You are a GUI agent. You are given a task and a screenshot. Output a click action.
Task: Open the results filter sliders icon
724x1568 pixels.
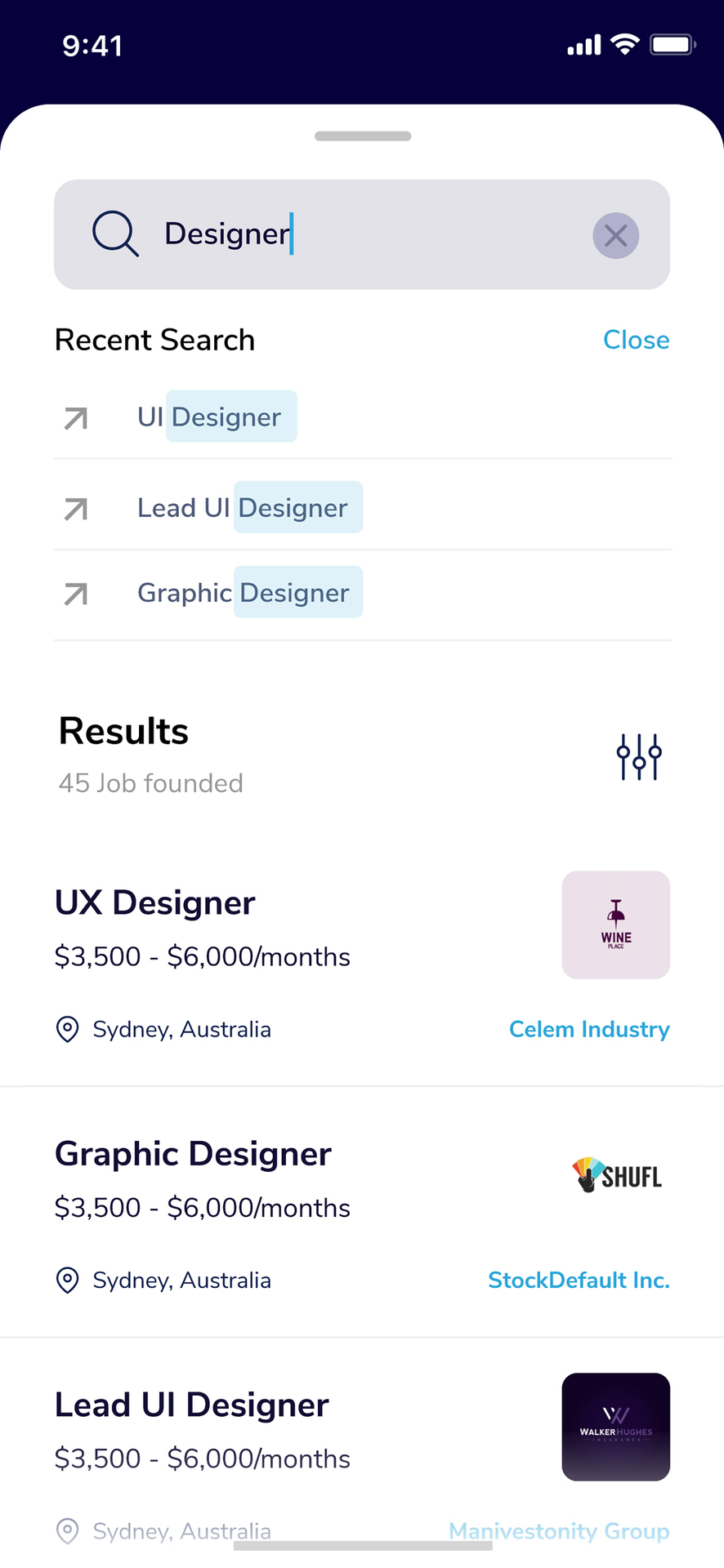click(x=639, y=757)
